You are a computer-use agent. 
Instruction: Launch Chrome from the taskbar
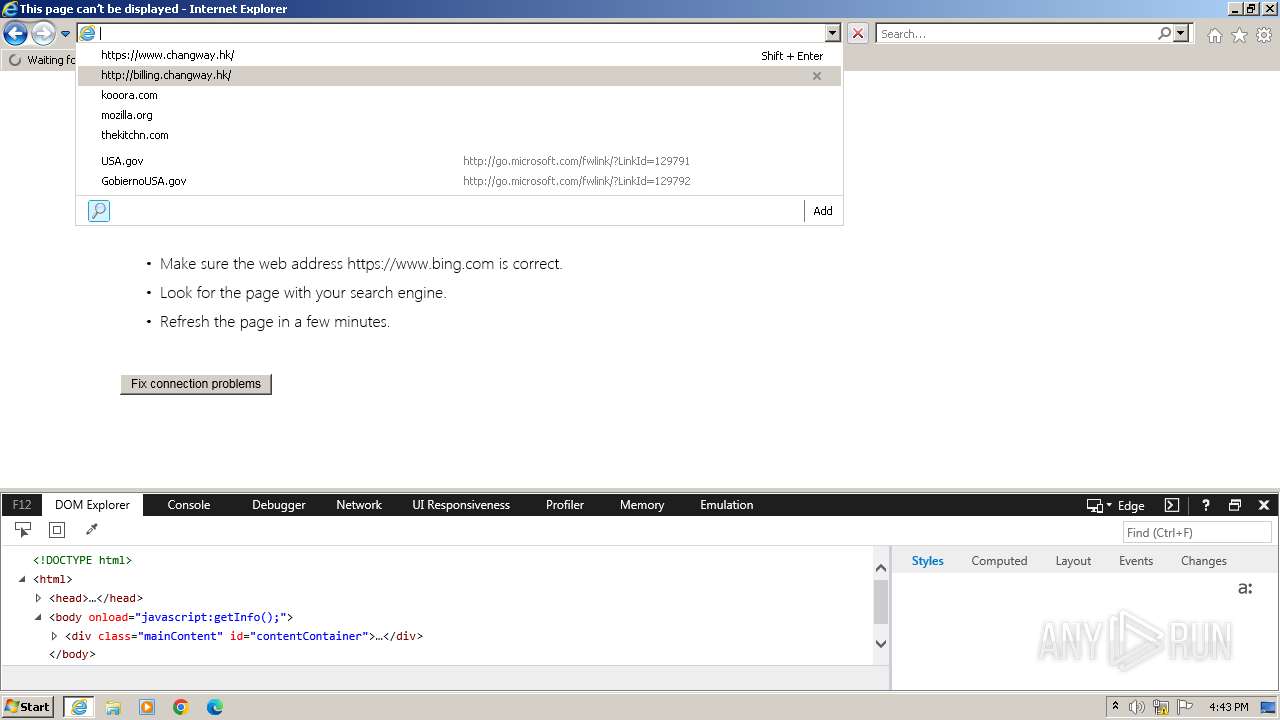click(181, 707)
